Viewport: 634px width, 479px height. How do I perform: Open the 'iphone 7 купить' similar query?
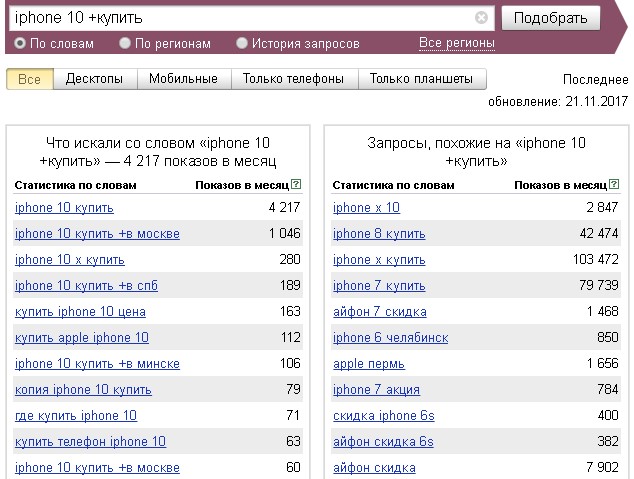pos(379,286)
